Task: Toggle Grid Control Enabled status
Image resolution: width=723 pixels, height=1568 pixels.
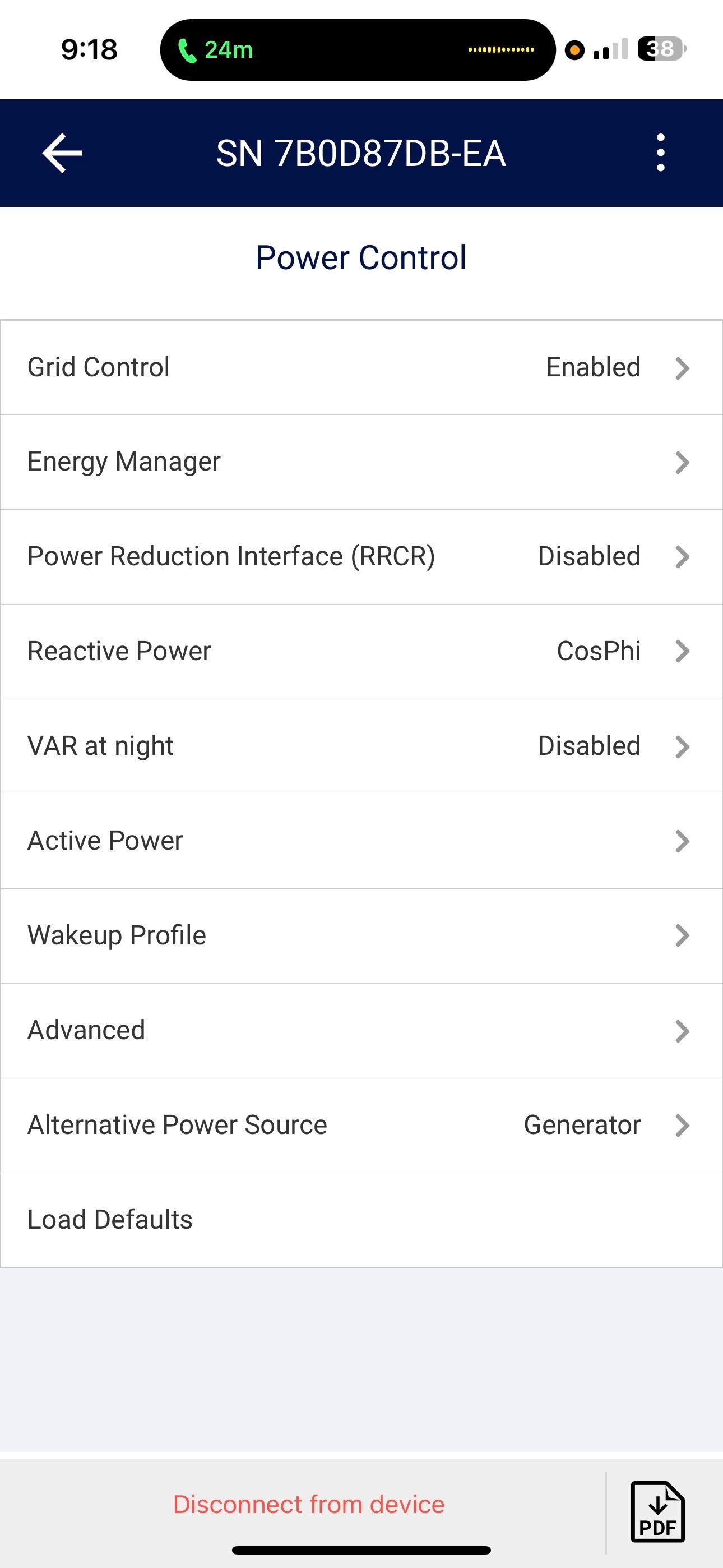Action: click(593, 368)
